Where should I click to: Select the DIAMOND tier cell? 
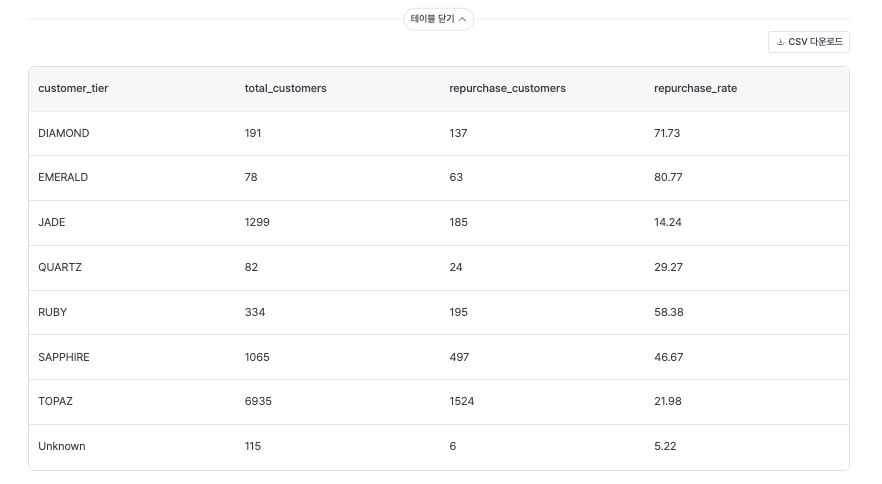point(63,133)
